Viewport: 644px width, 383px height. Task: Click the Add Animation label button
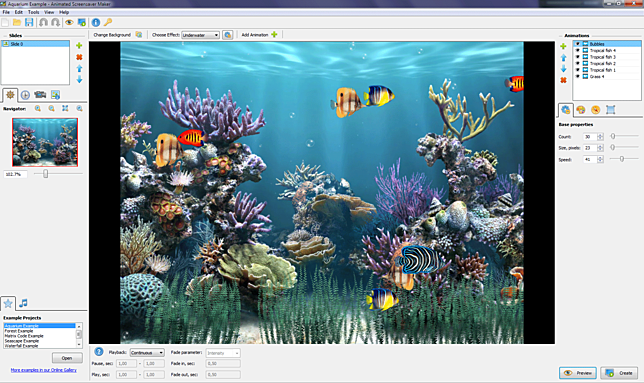pyautogui.click(x=255, y=35)
